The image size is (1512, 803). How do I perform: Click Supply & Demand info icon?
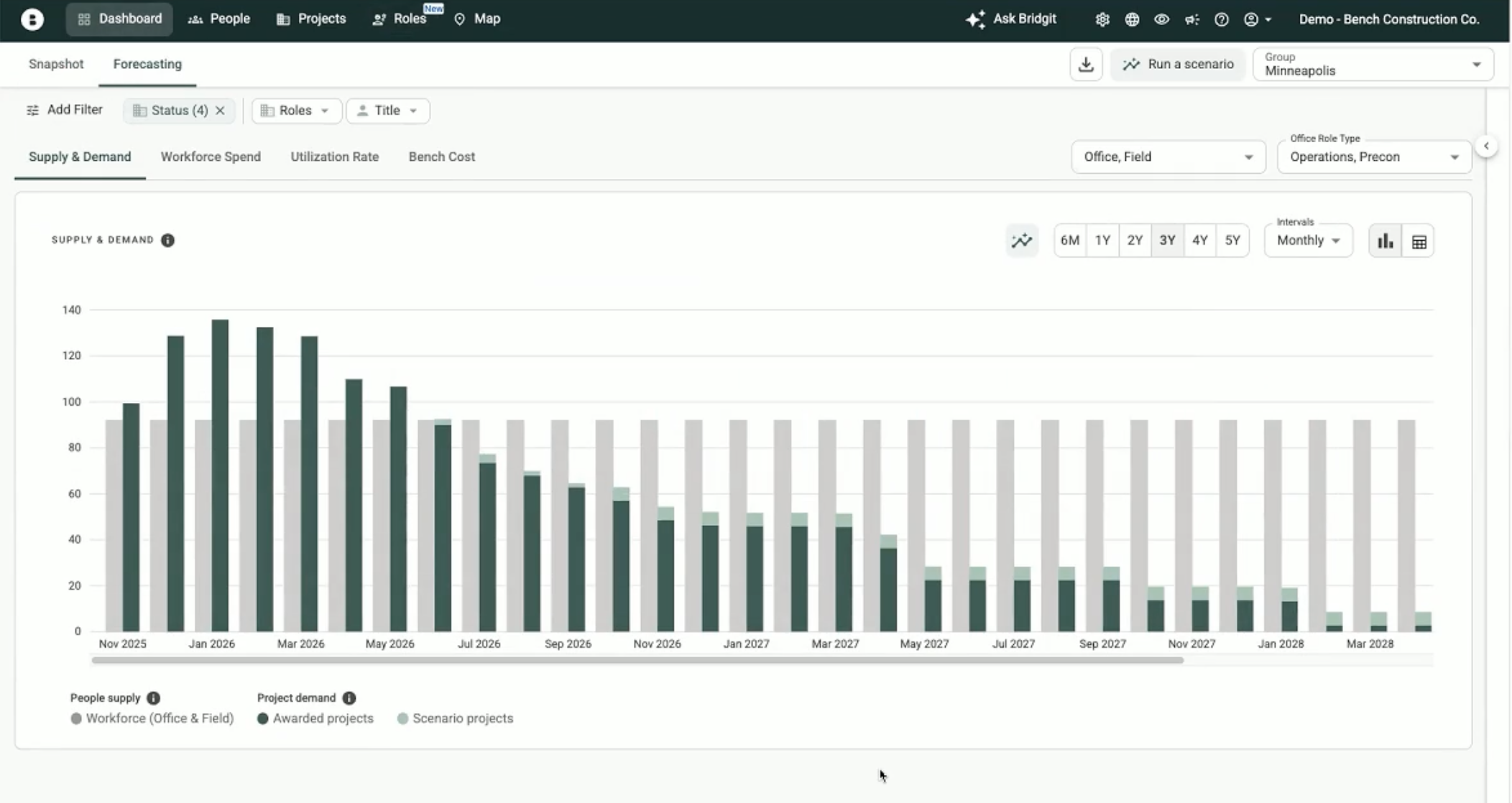(167, 240)
